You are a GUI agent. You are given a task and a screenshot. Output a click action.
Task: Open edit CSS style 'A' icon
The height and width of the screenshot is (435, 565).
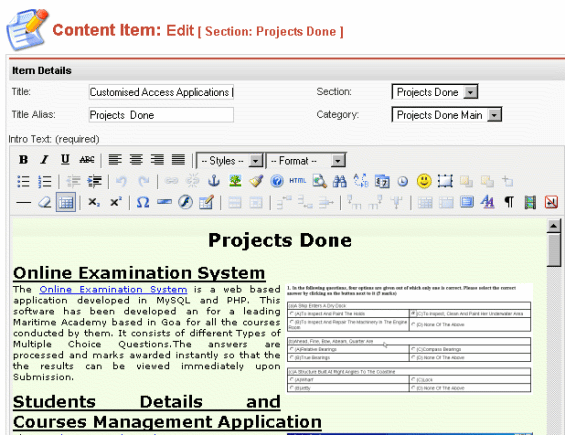click(x=487, y=202)
